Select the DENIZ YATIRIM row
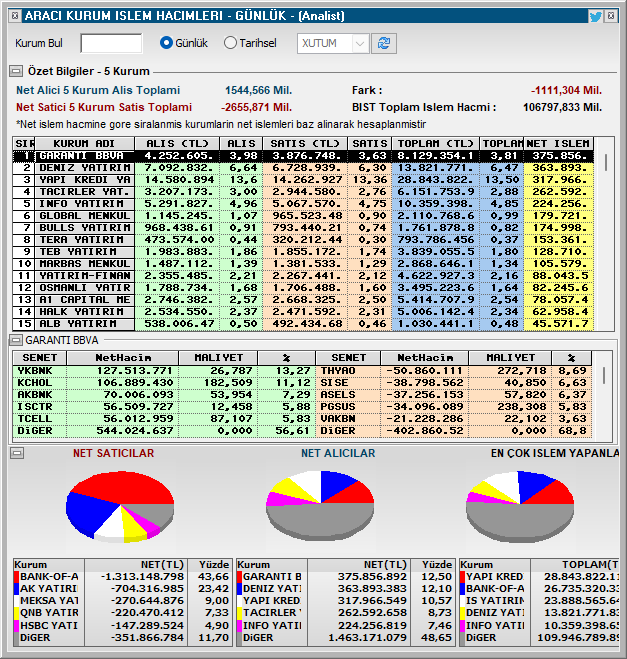 [x=303, y=168]
